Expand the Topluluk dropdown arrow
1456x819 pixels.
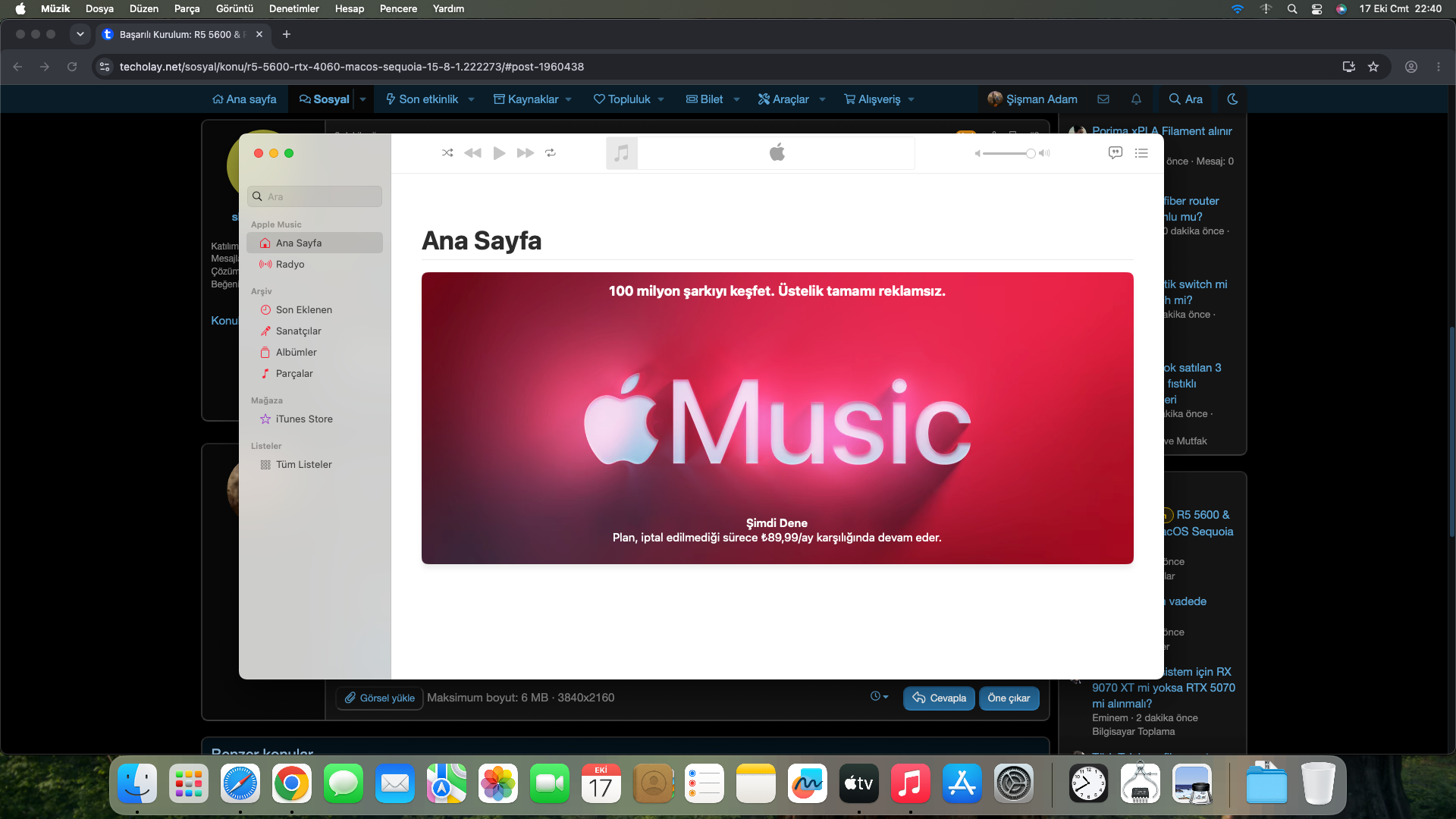click(661, 99)
